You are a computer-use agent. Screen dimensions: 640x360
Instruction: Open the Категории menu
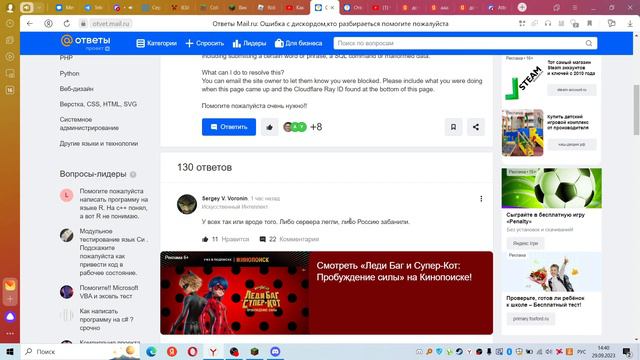156,43
